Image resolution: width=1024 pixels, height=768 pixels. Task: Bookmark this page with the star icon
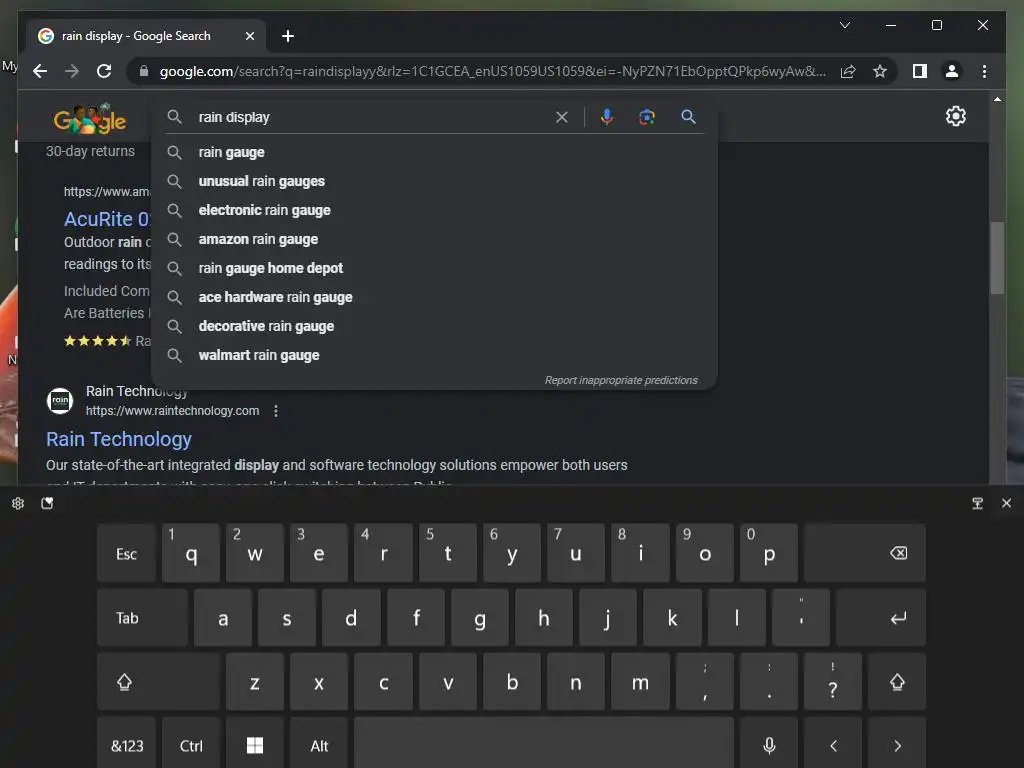click(880, 71)
